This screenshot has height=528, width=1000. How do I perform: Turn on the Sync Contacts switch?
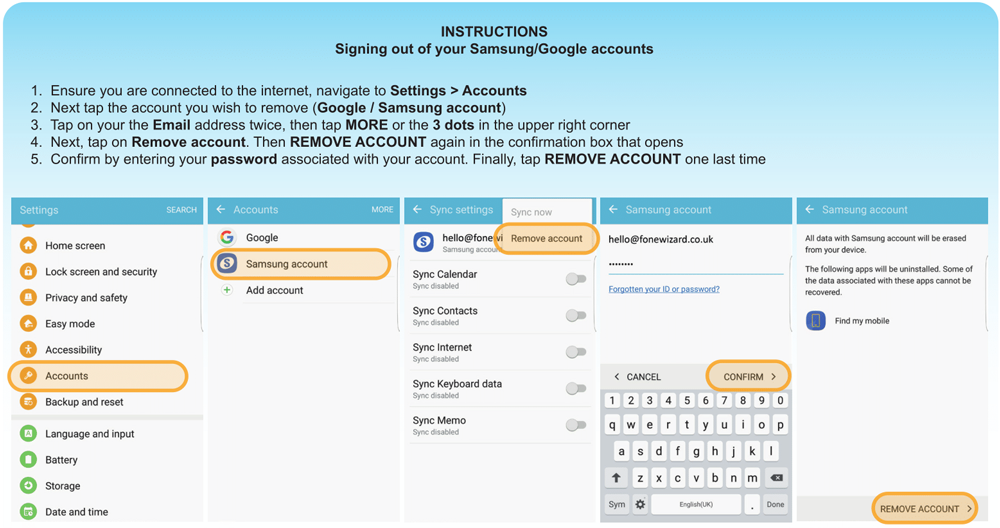pyautogui.click(x=576, y=315)
